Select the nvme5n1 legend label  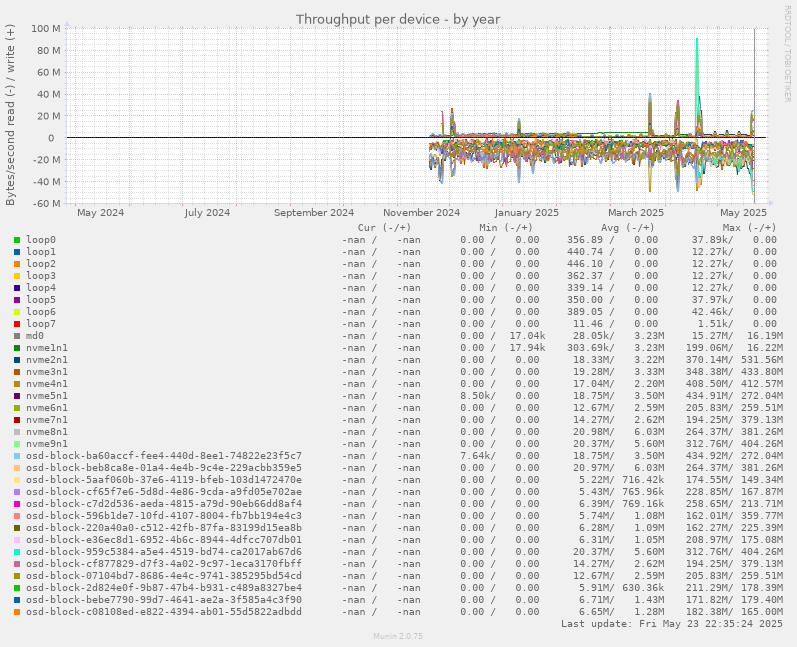click(x=47, y=396)
